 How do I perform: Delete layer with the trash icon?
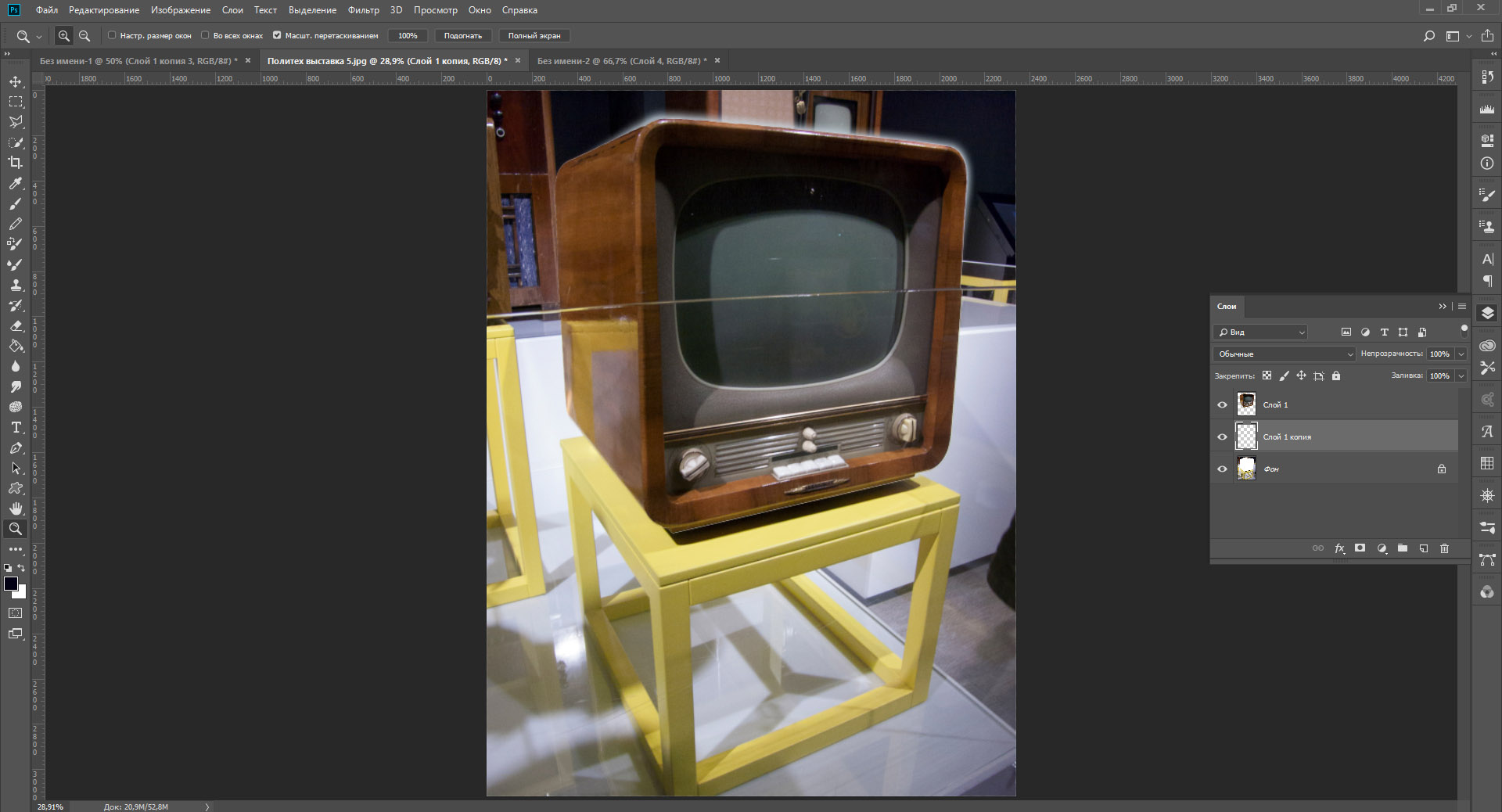[x=1445, y=548]
